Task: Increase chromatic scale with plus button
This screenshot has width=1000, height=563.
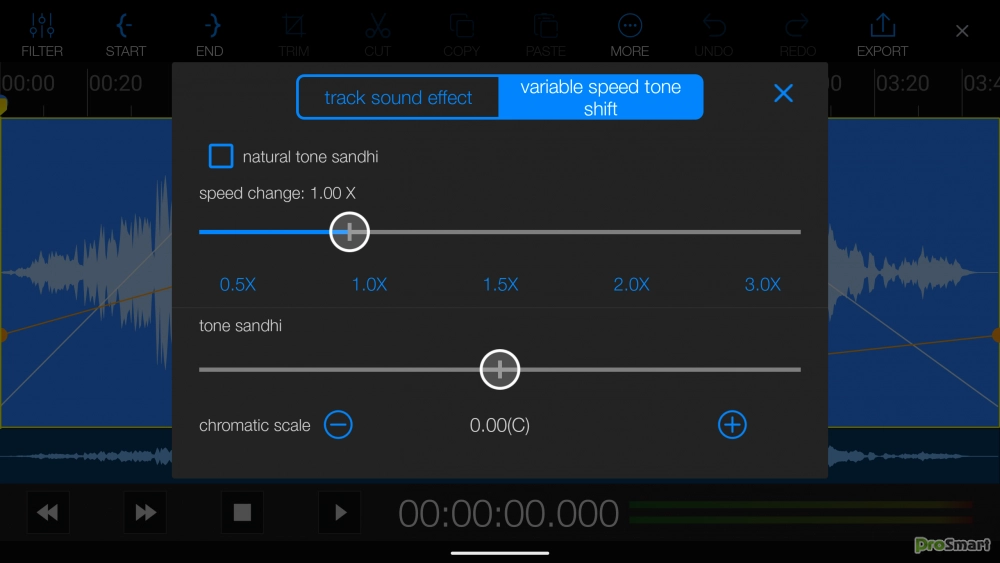Action: [732, 425]
